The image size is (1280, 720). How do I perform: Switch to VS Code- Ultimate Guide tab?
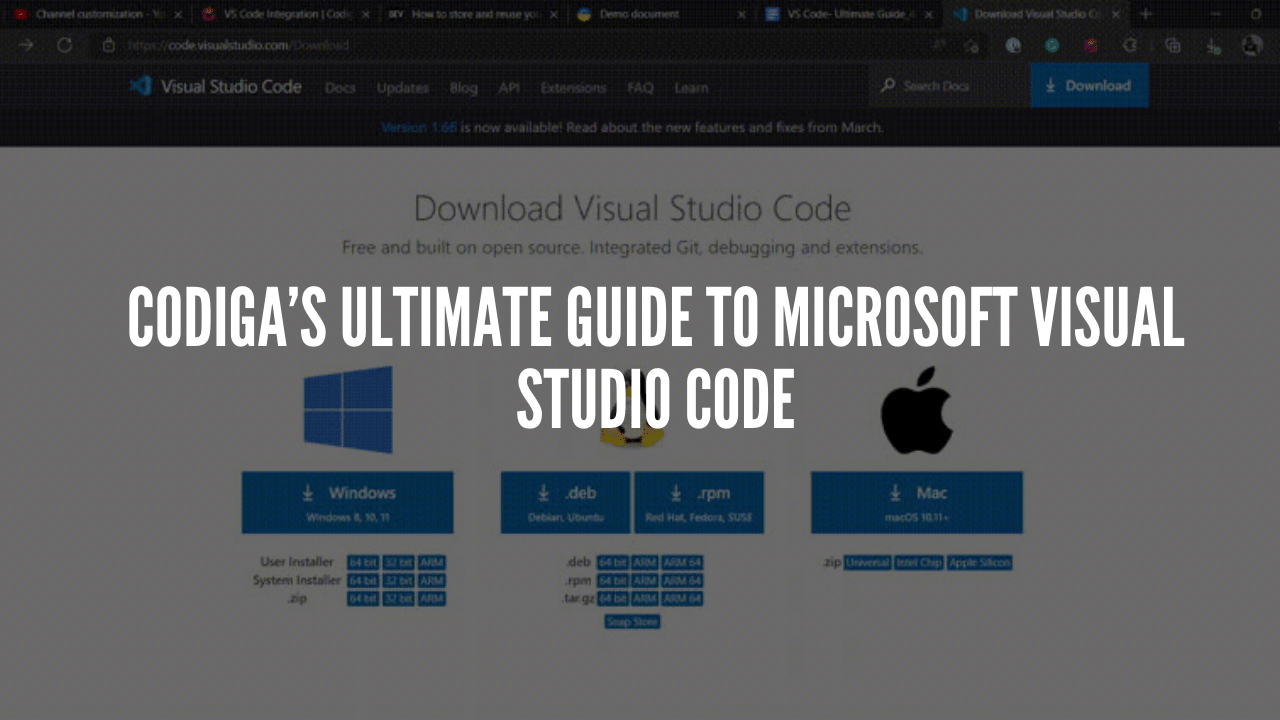[x=848, y=14]
